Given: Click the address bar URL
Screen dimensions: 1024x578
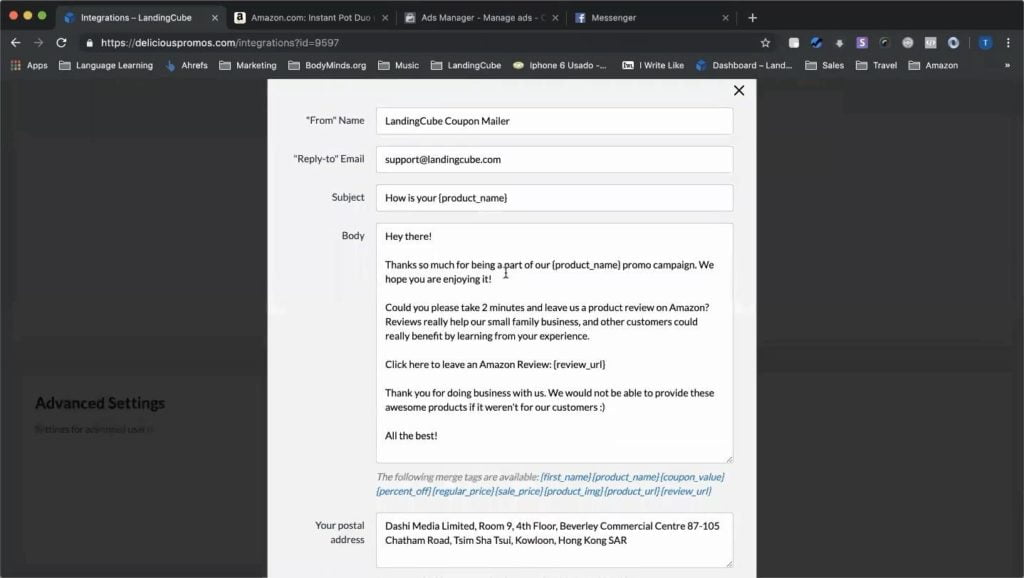Looking at the screenshot, I should point(220,42).
